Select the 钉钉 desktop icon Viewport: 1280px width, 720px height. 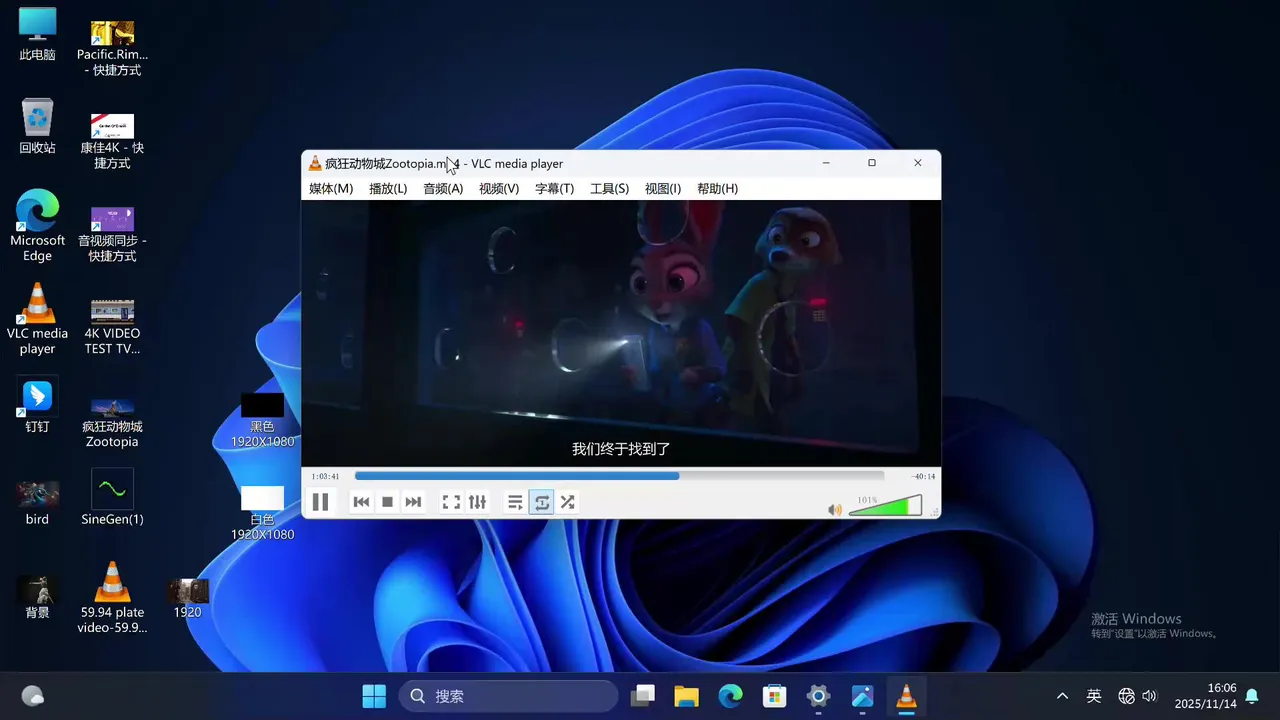(37, 406)
